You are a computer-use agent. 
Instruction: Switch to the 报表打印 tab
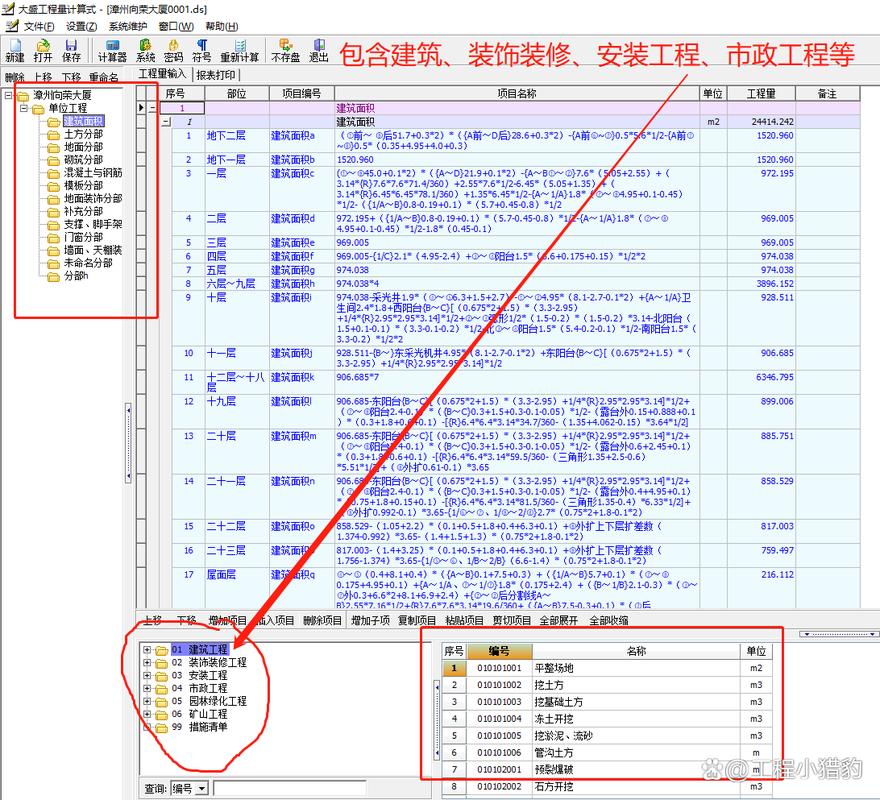click(216, 74)
